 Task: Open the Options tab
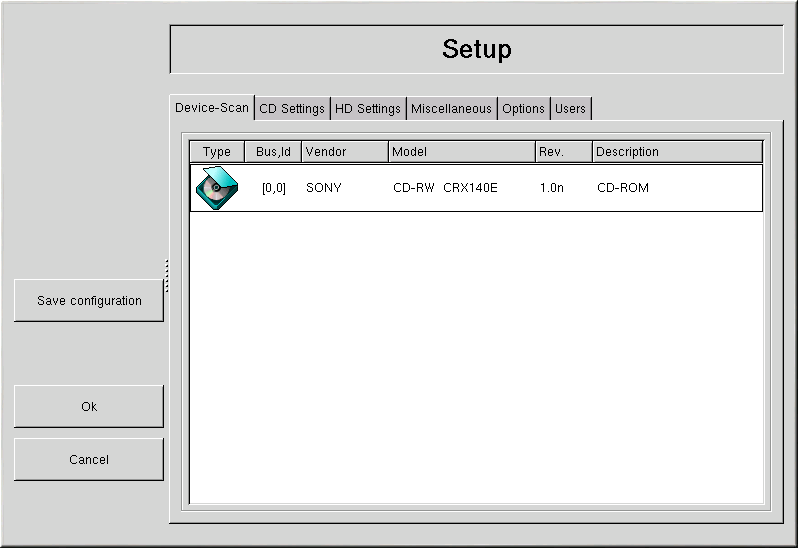523,109
